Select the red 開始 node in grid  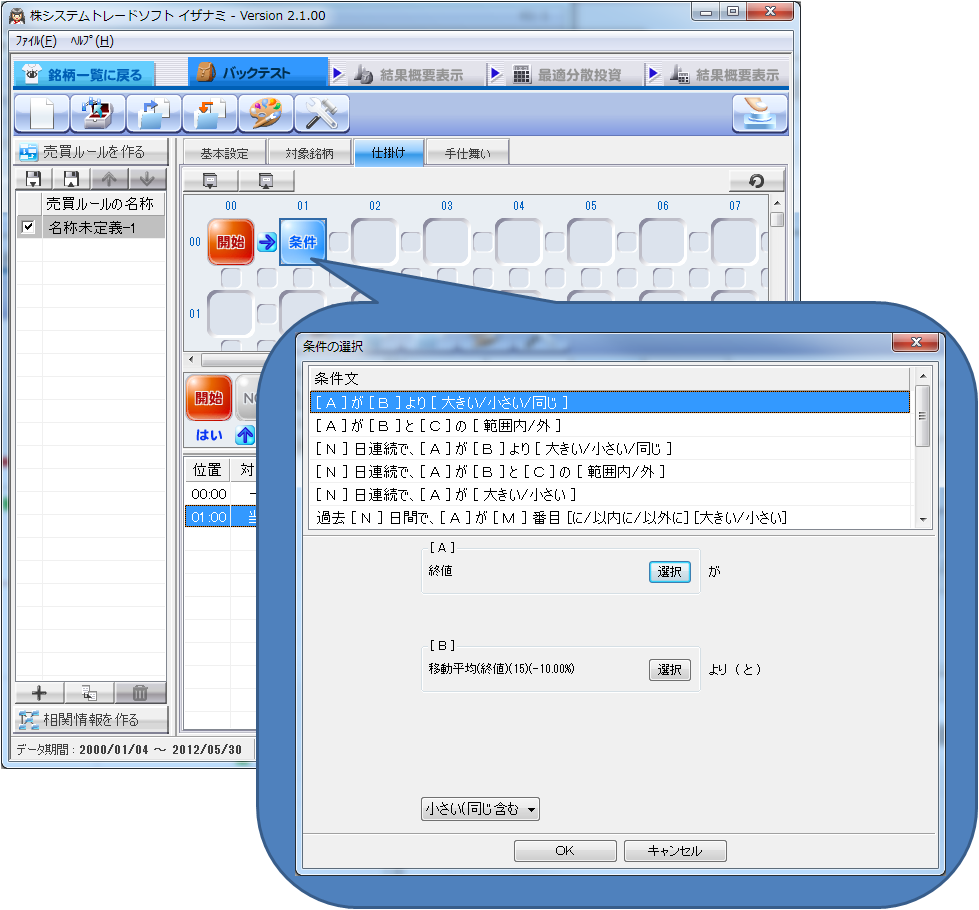tap(230, 242)
